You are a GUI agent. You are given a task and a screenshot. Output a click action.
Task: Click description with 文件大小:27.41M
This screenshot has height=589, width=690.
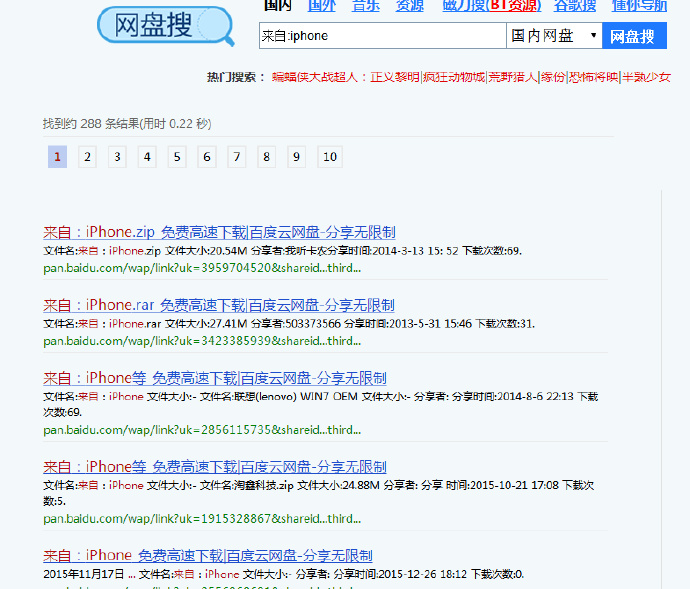click(289, 324)
